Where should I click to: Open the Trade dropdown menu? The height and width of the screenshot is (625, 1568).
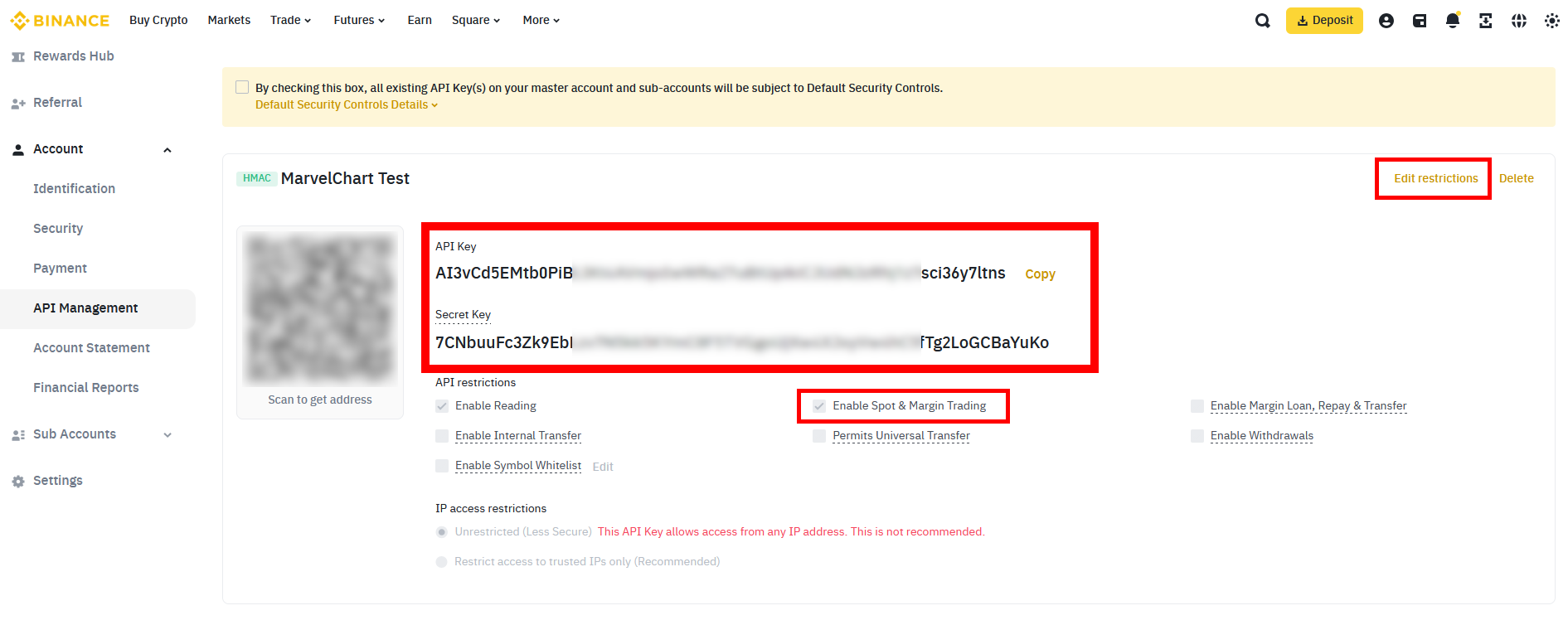290,20
